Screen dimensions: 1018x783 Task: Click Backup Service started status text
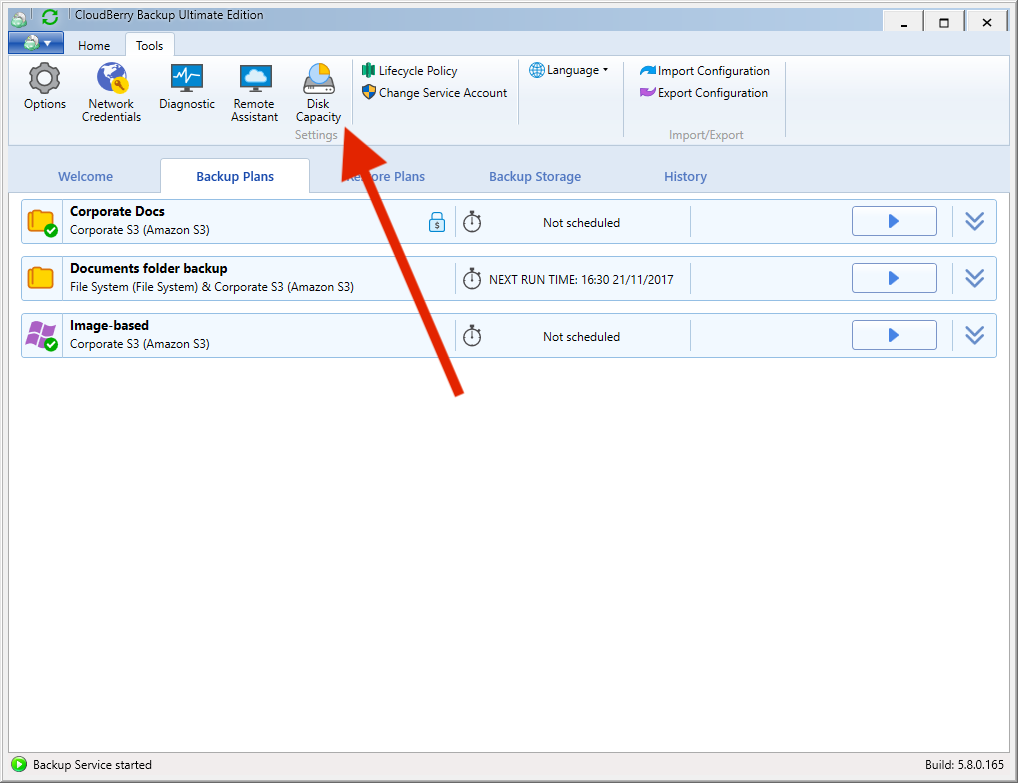92,765
